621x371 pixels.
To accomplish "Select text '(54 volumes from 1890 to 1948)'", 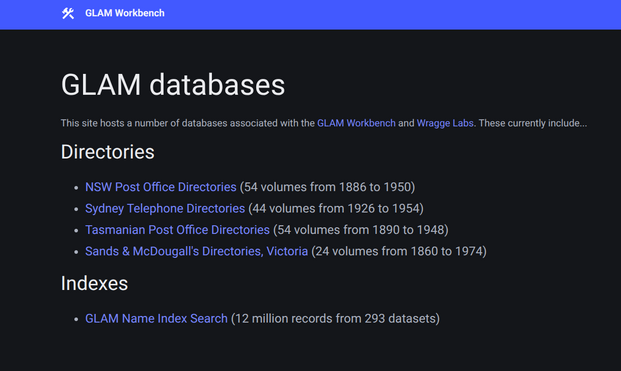I will click(x=361, y=230).
